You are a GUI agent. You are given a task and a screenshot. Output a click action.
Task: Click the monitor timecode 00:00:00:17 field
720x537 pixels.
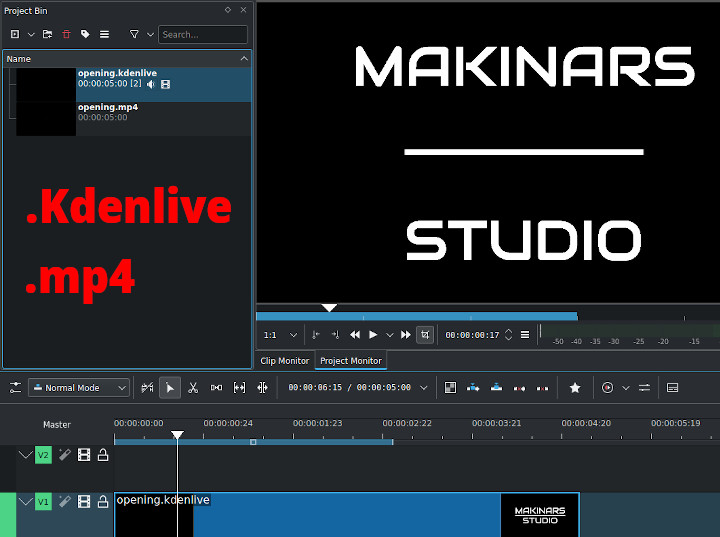click(472, 335)
